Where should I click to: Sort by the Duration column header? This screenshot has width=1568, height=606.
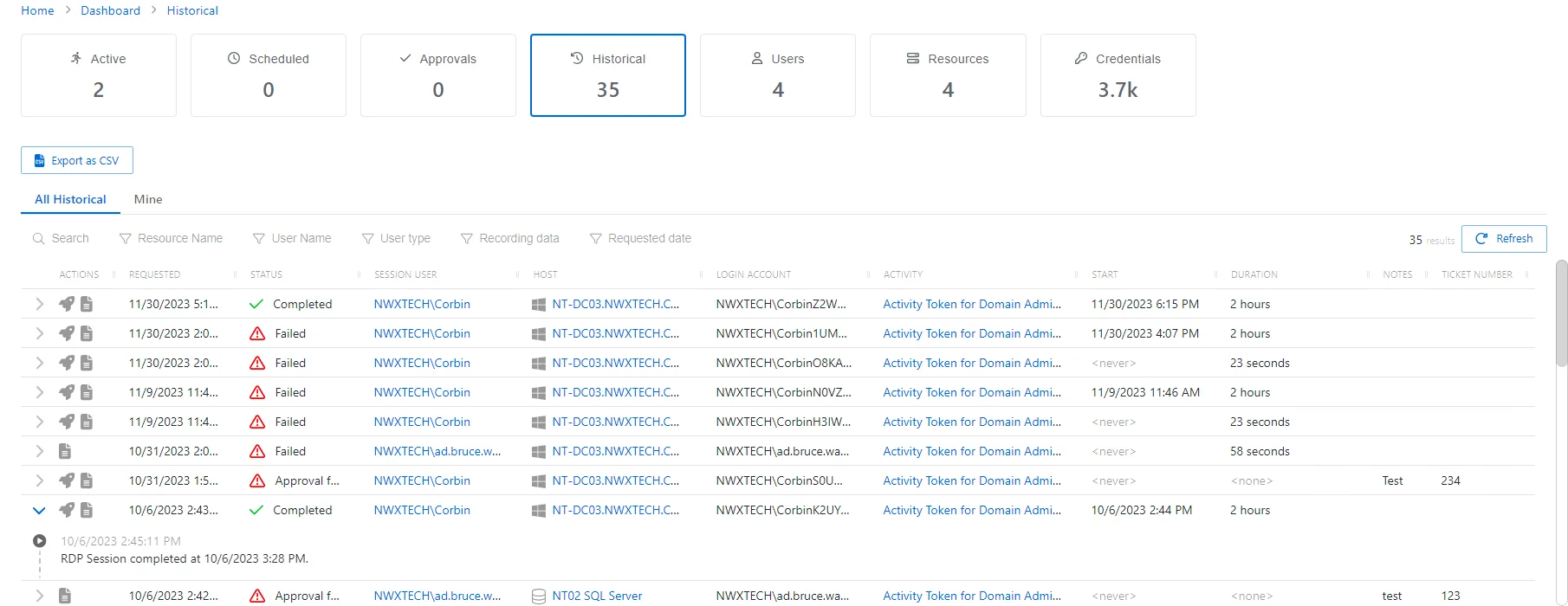pos(1254,274)
